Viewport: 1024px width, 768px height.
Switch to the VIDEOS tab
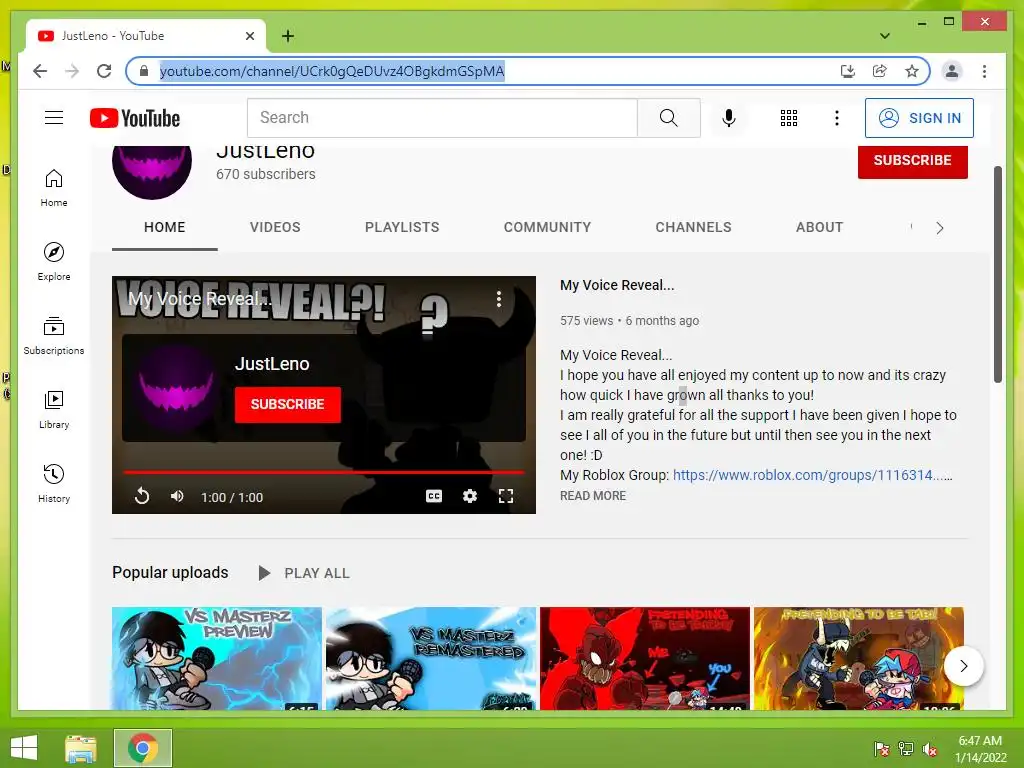(x=275, y=227)
